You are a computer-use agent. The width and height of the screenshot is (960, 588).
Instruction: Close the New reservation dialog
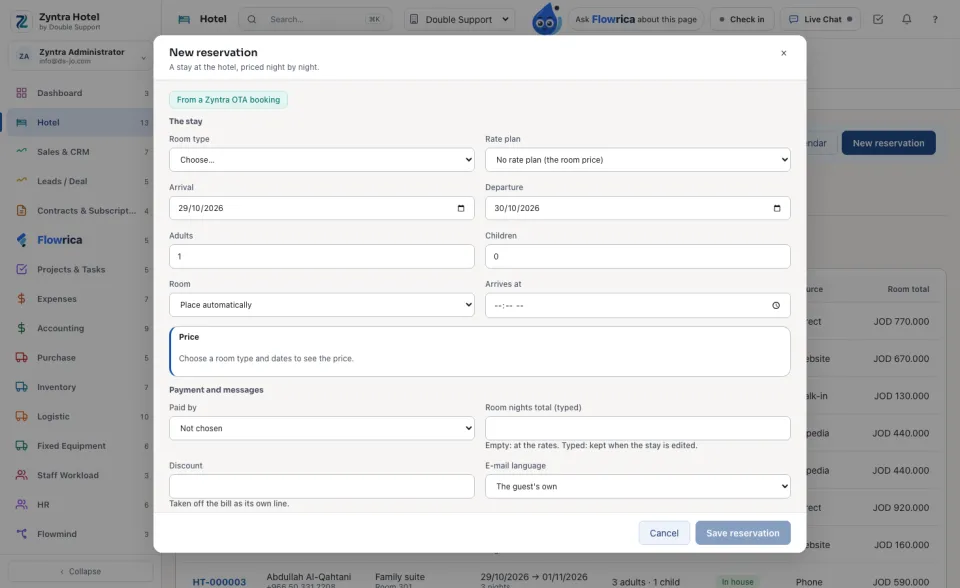[x=784, y=53]
